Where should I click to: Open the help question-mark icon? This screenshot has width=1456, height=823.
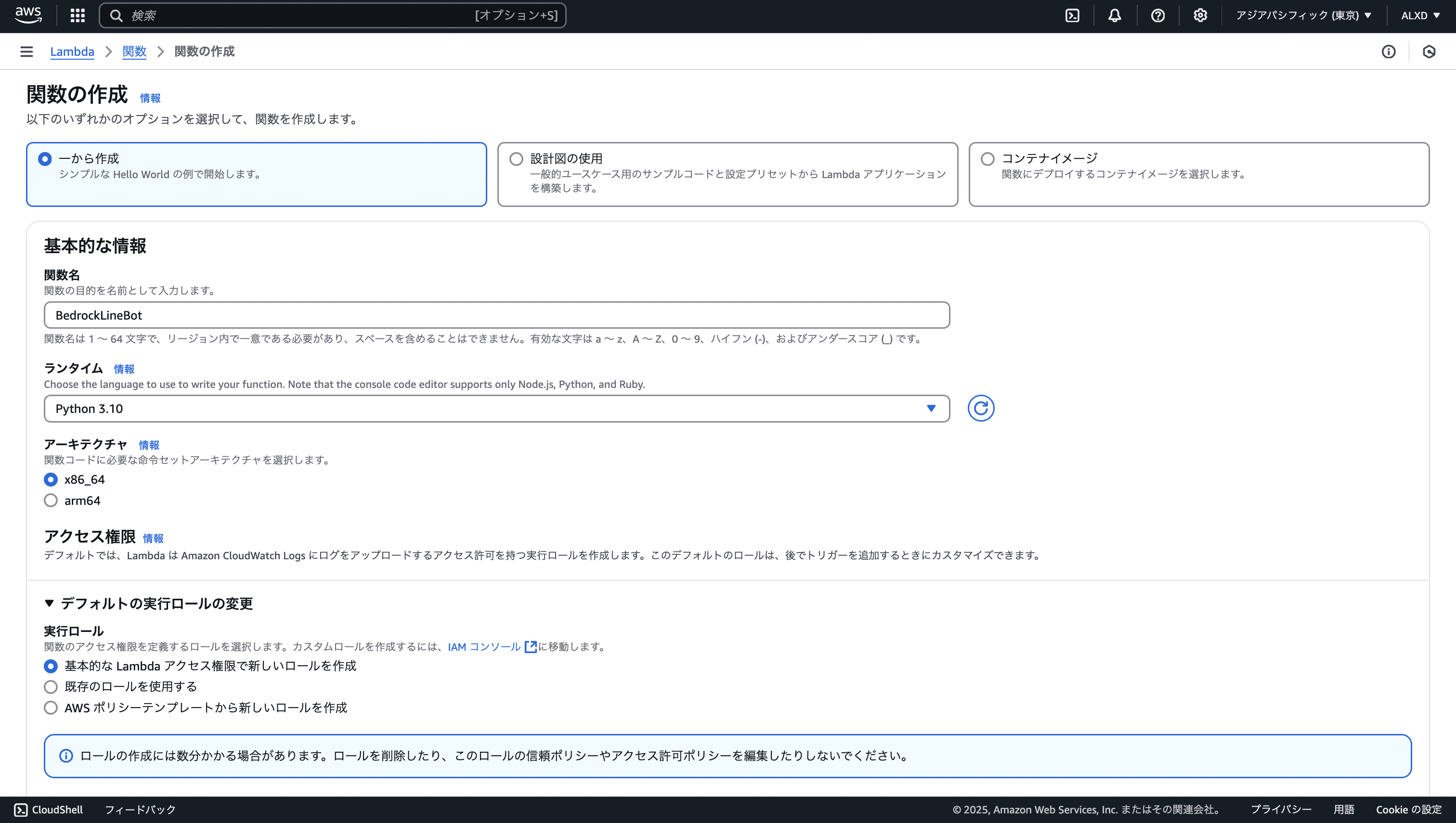click(x=1157, y=15)
